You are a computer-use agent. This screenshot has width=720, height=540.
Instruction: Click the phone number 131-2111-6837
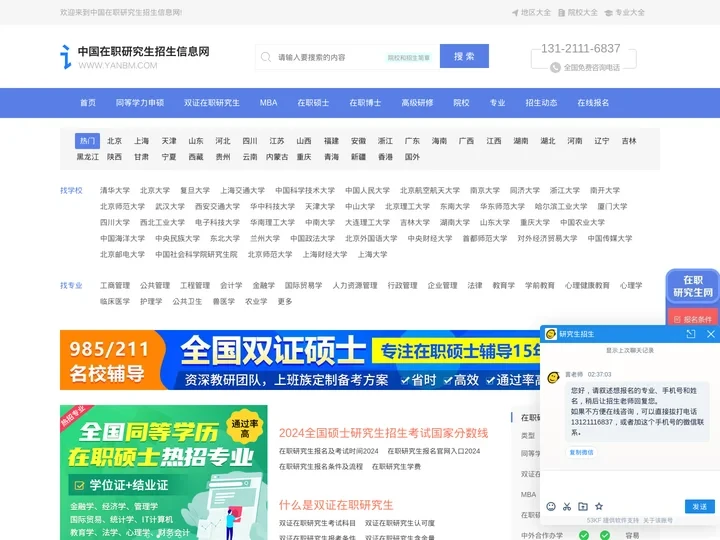click(580, 48)
